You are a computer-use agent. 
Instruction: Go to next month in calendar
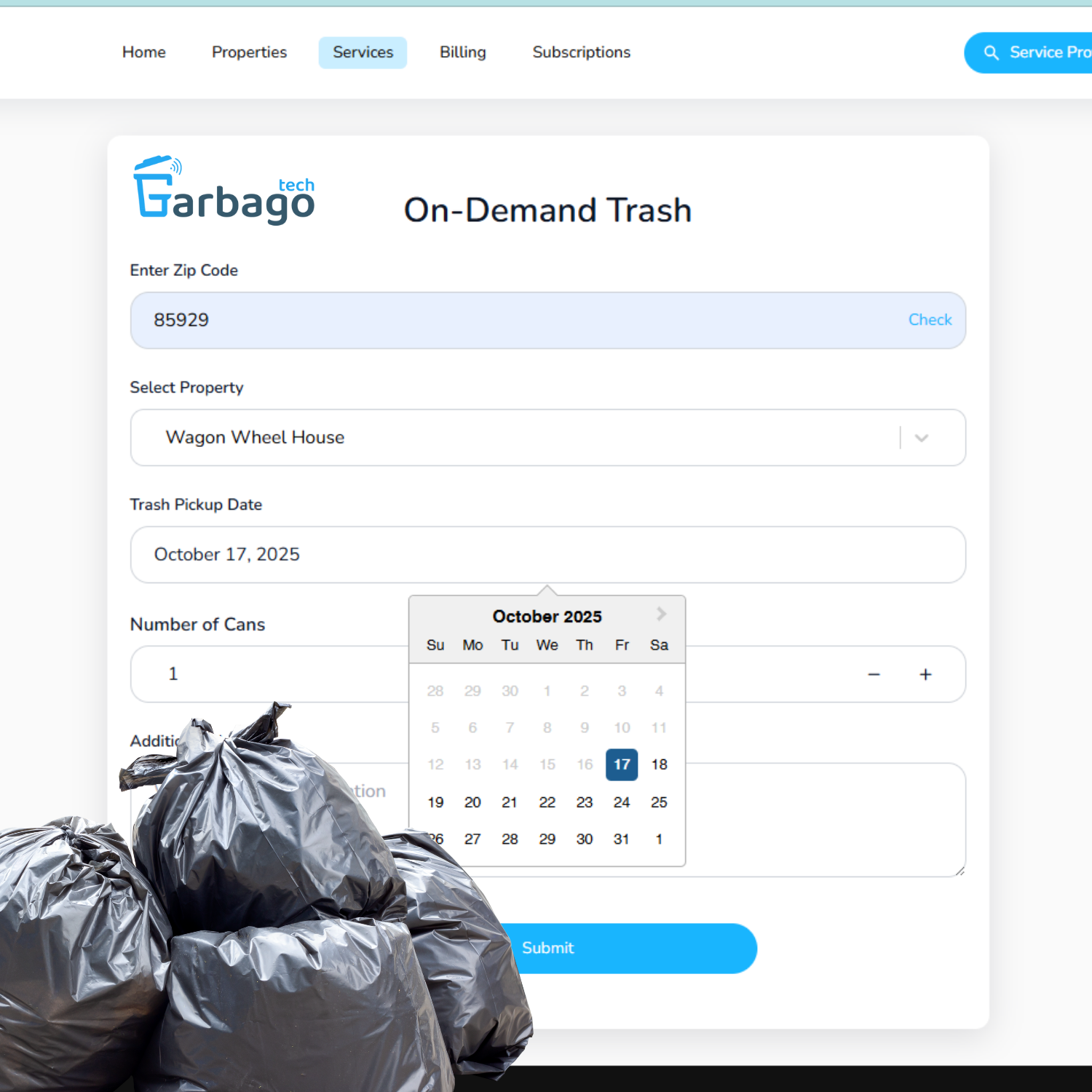tap(661, 614)
